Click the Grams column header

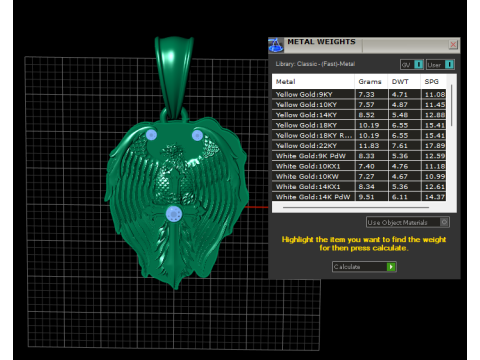[x=371, y=82]
